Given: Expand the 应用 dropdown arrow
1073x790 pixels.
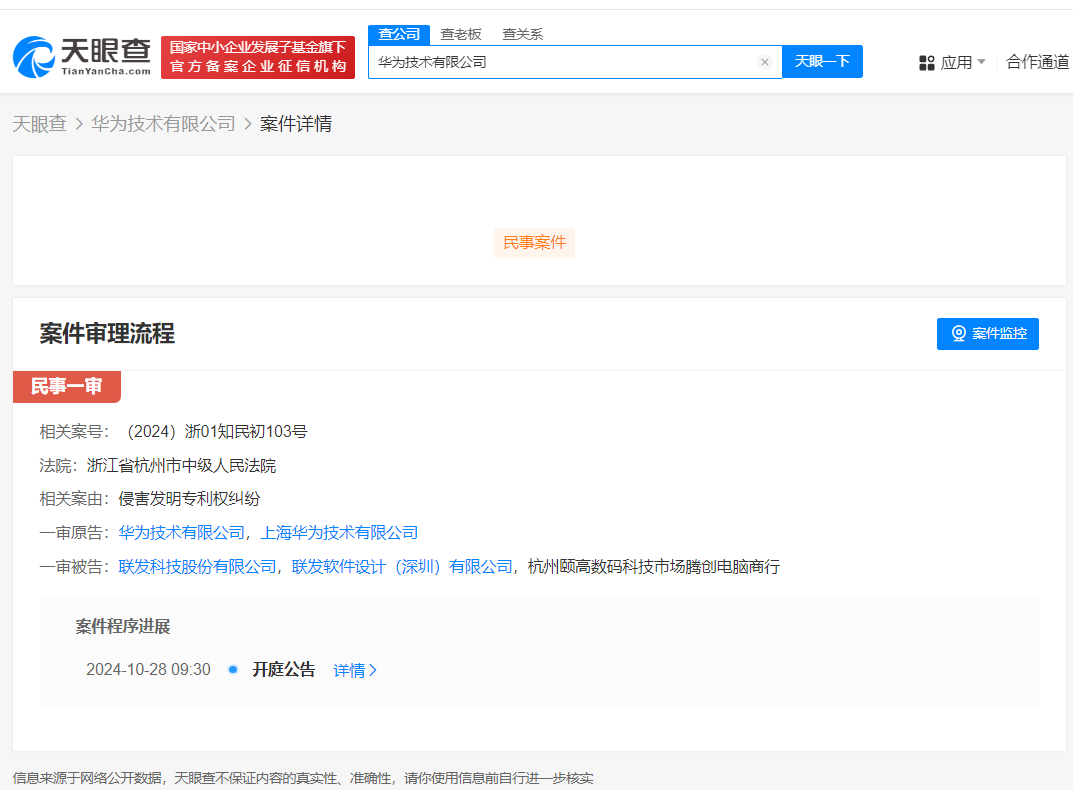Looking at the screenshot, I should (x=981, y=62).
